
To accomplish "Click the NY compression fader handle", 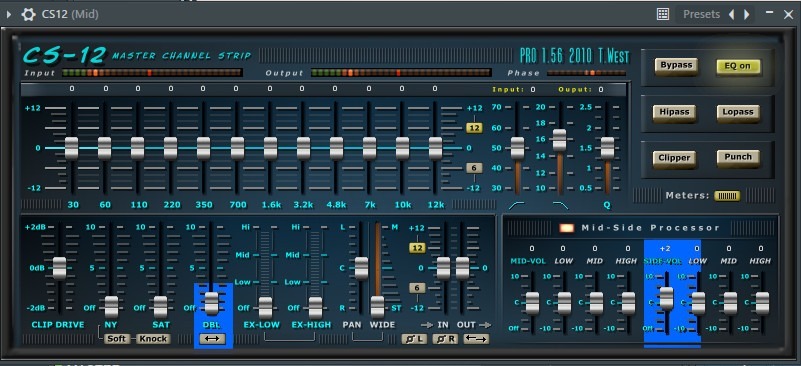I will tap(111, 307).
